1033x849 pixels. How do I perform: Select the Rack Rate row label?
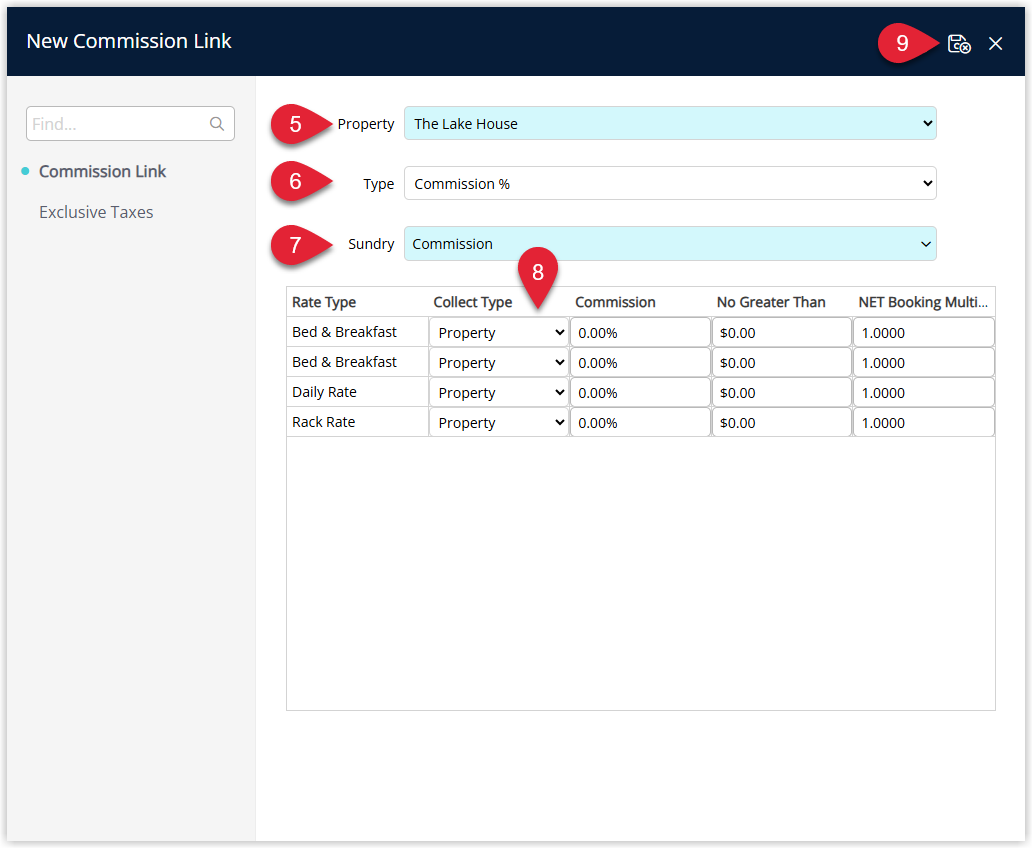tap(323, 422)
